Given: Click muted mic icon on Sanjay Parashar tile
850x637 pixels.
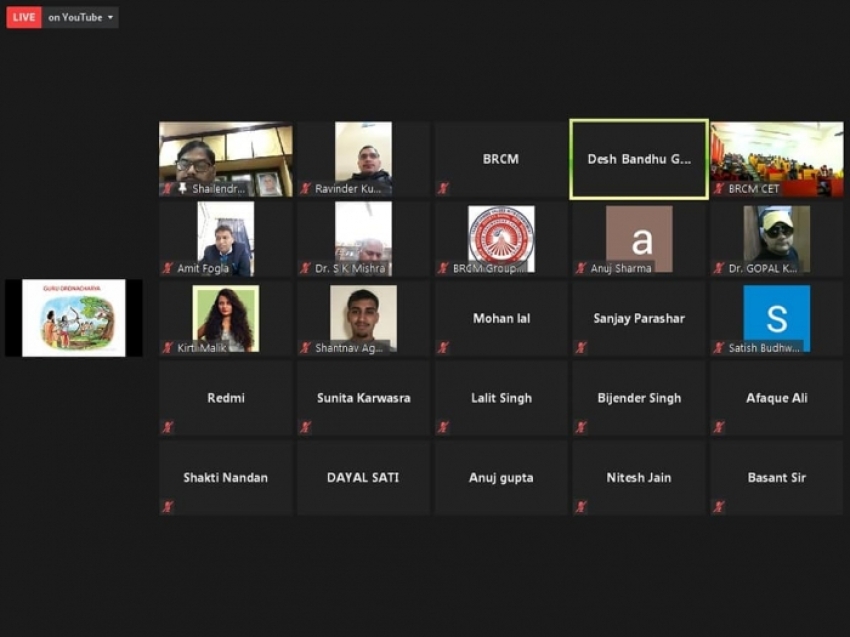Looking at the screenshot, I should click(581, 348).
